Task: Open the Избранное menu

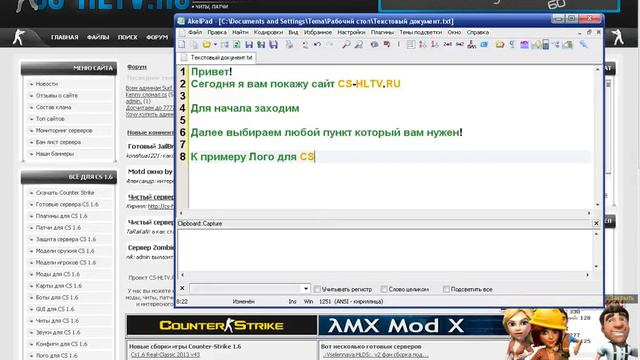Action: click(x=318, y=32)
